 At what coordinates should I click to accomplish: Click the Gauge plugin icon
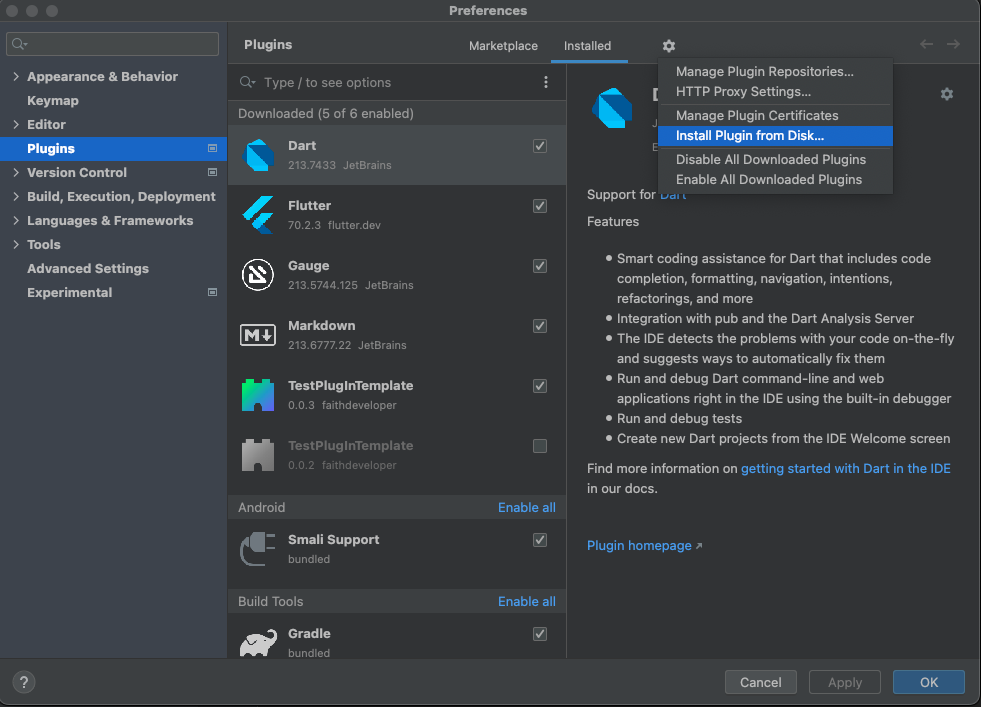click(258, 275)
